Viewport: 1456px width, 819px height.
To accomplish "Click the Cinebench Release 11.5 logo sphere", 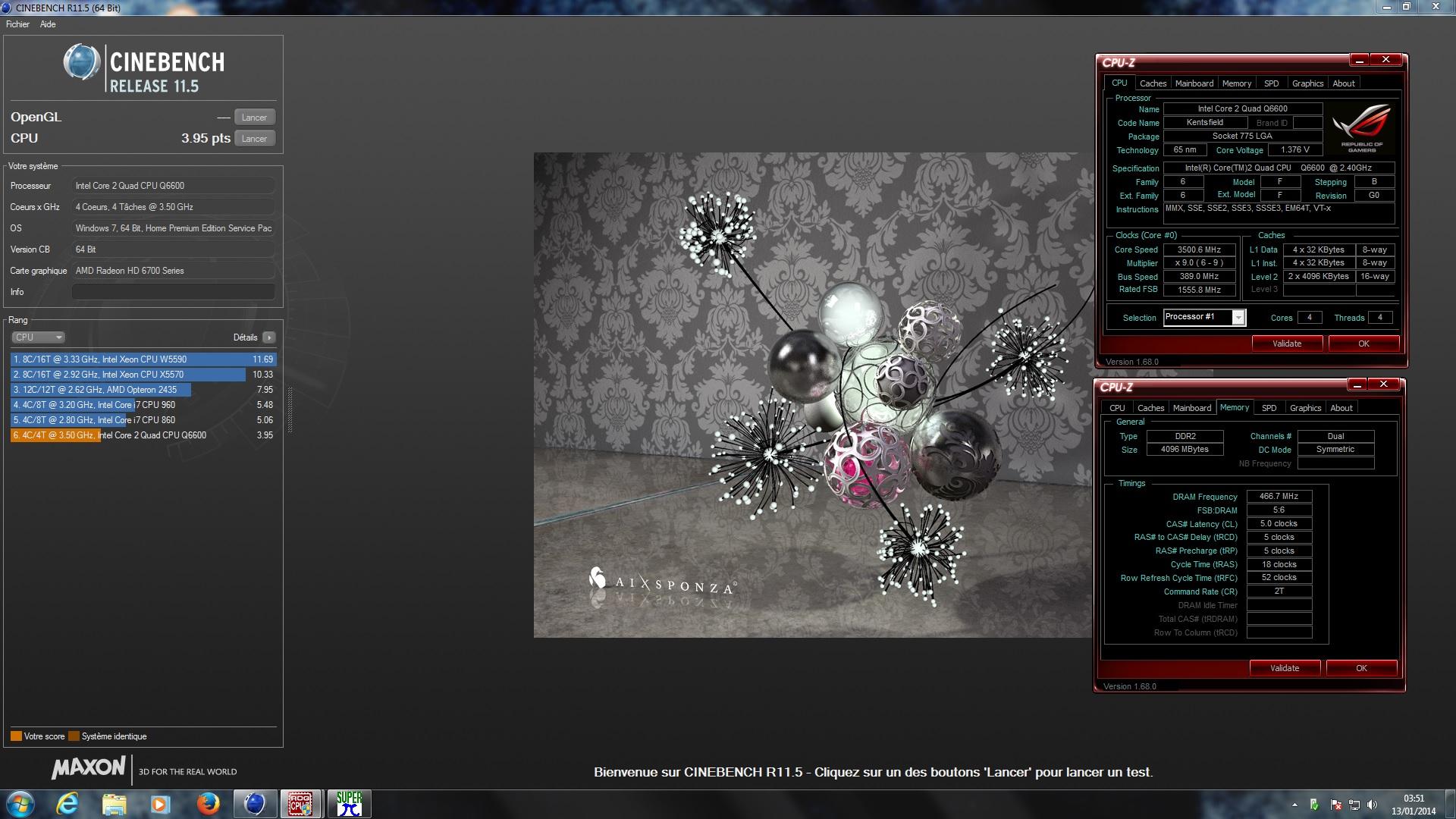I will pos(81,62).
